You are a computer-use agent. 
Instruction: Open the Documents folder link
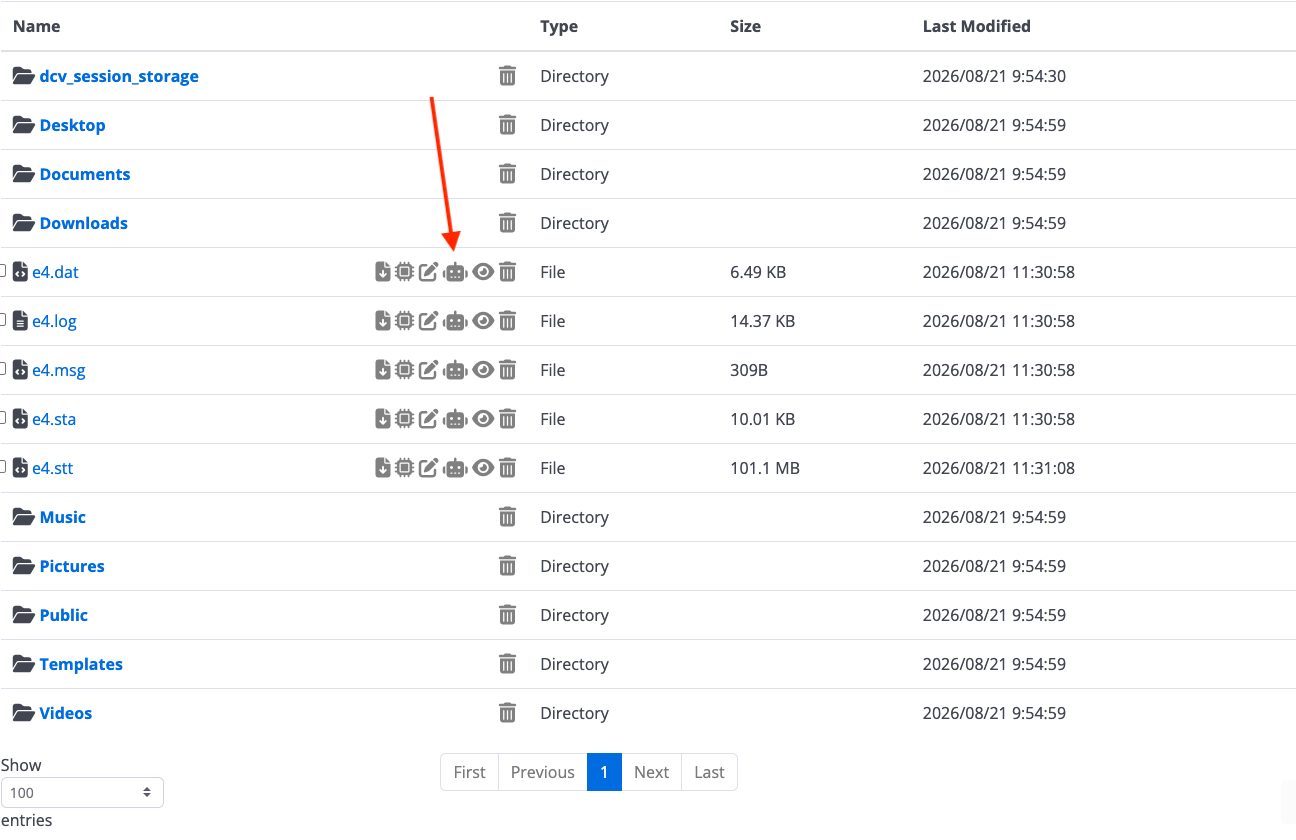click(x=85, y=174)
